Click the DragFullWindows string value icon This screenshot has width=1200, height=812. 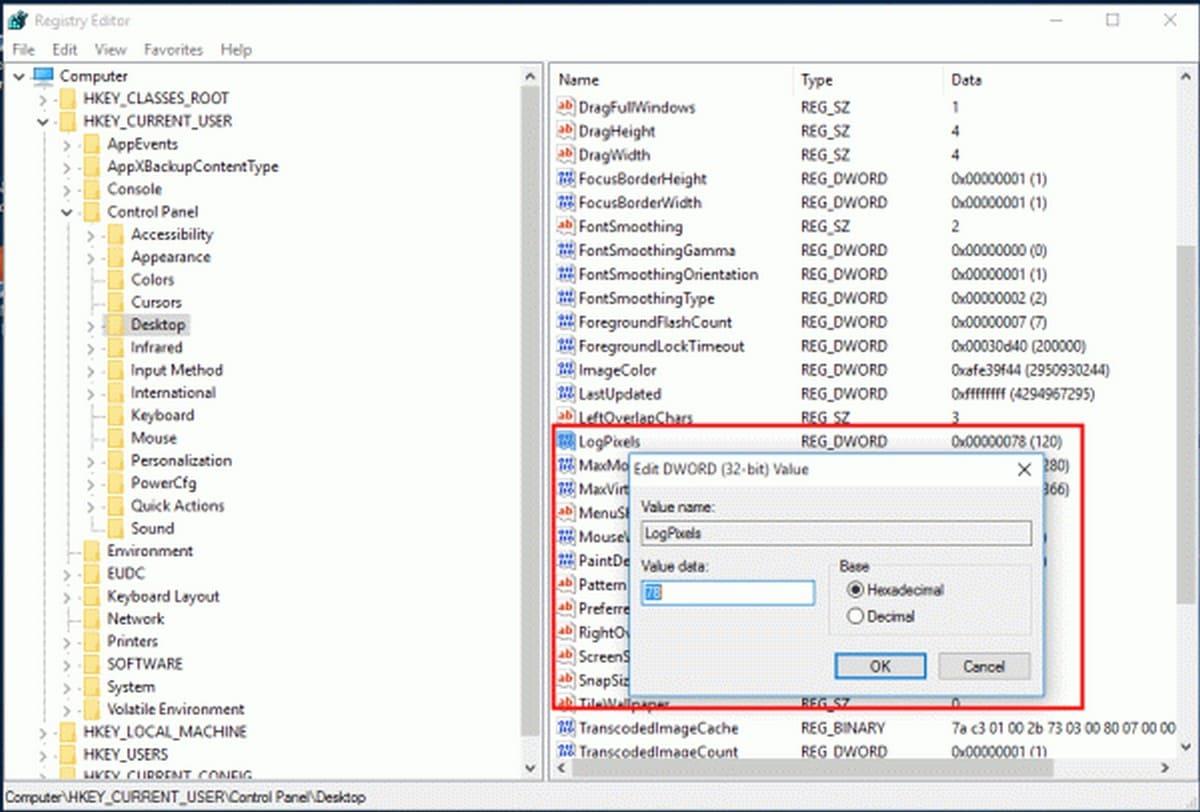[x=566, y=107]
